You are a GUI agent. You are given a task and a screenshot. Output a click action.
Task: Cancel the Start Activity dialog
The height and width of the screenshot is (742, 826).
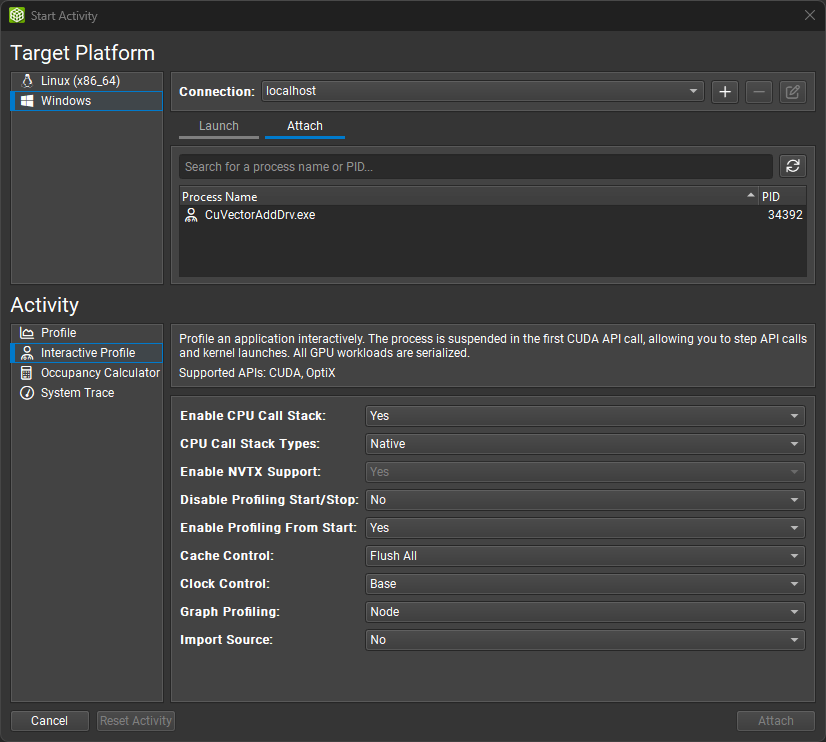(49, 720)
